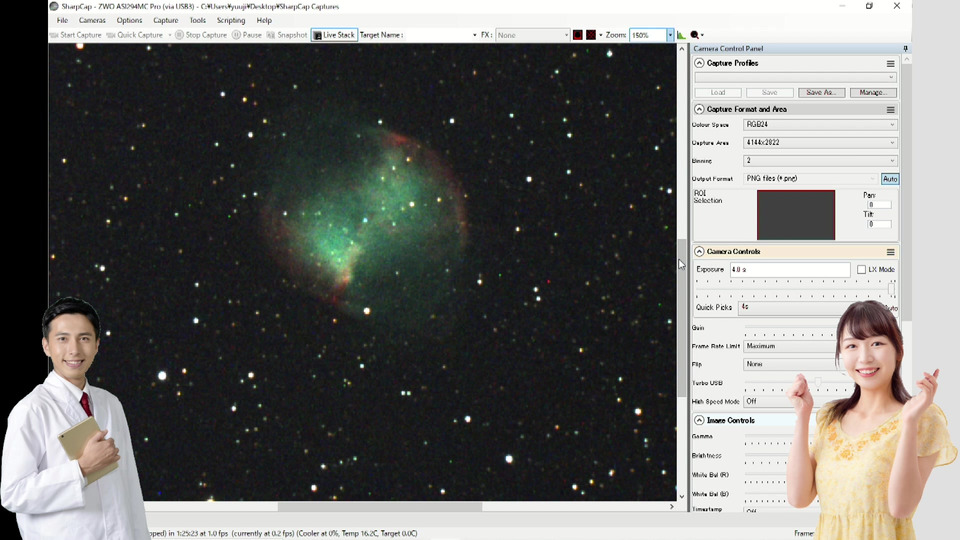Open Capture Profiles hamburger menu
This screenshot has width=960, height=540.
pos(890,64)
